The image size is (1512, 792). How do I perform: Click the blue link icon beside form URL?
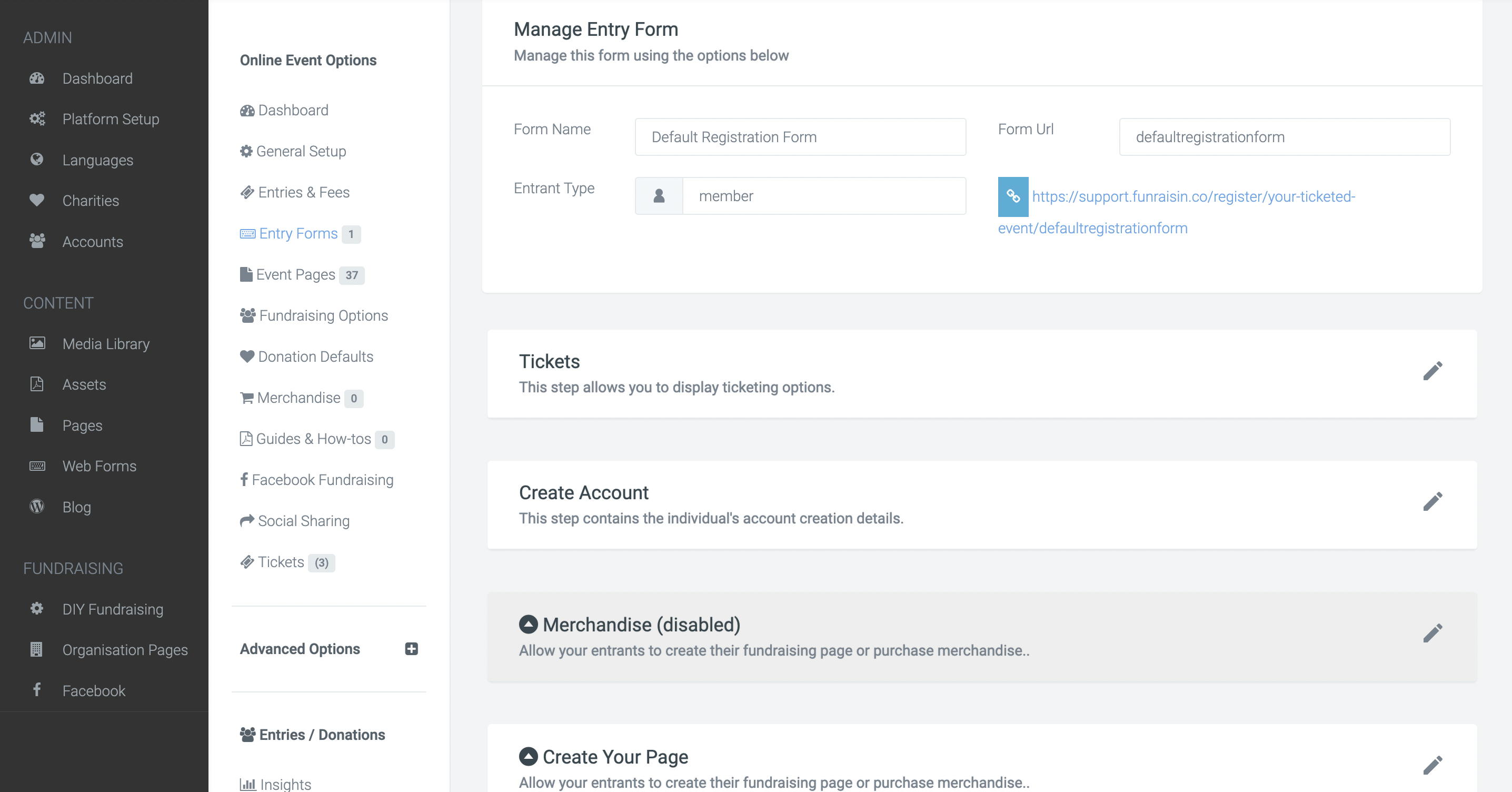point(1013,196)
